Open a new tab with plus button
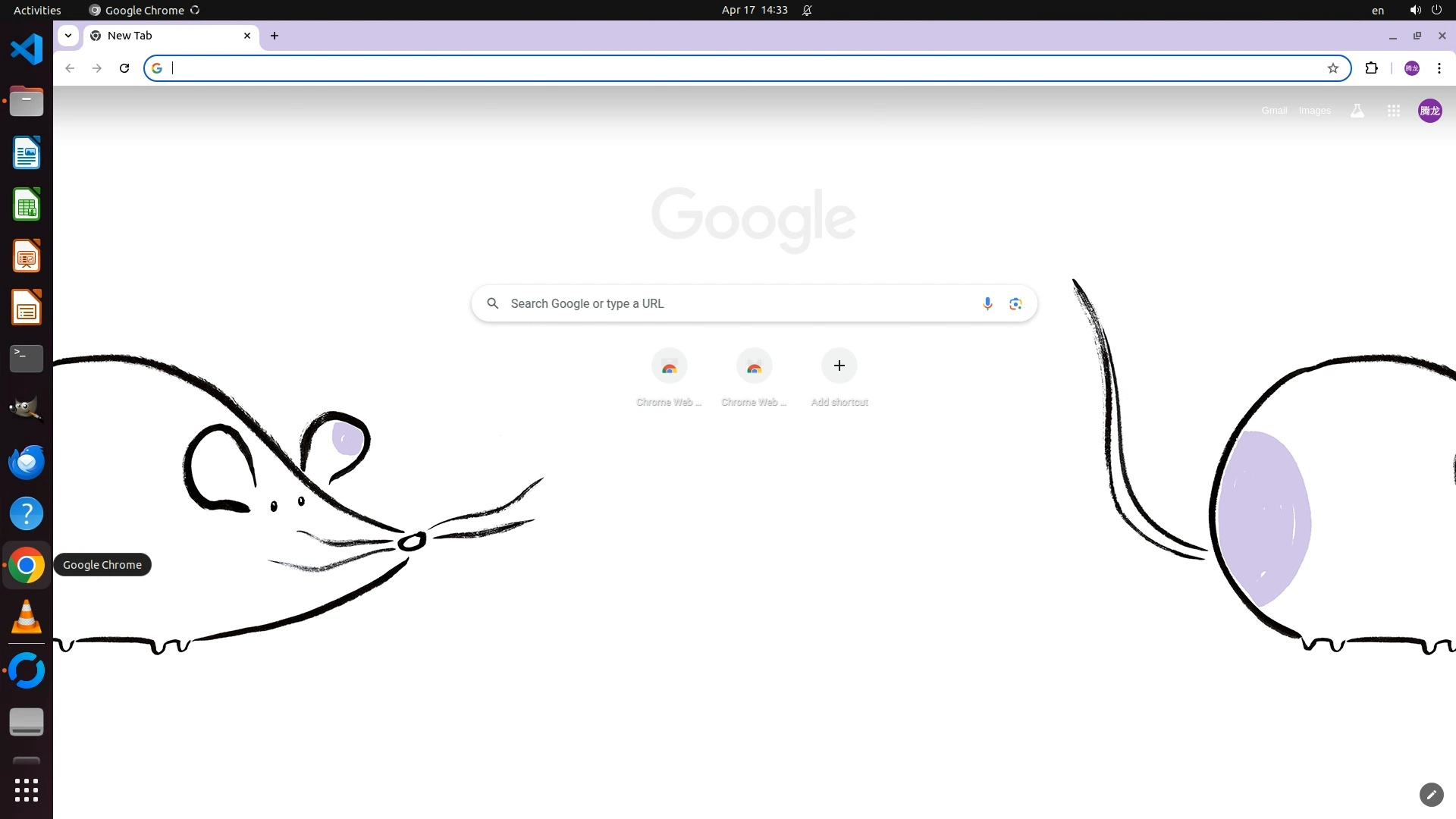 click(275, 36)
